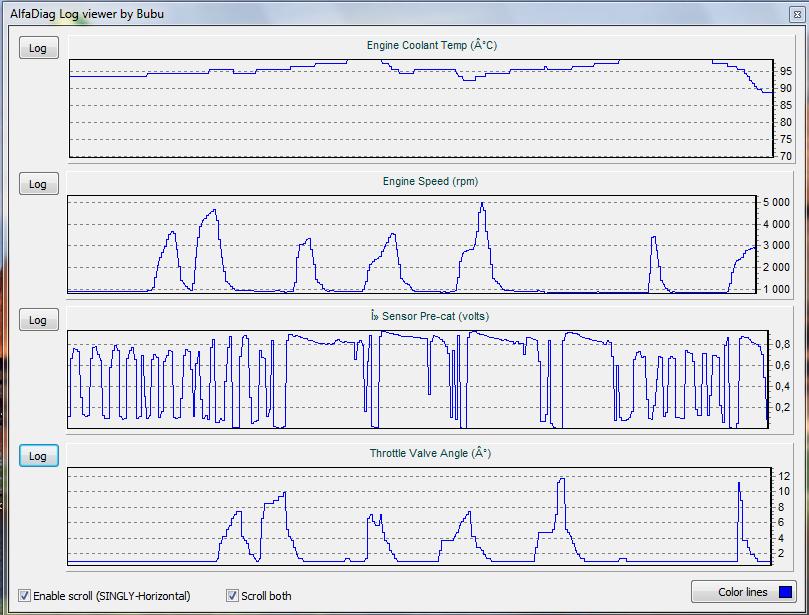This screenshot has height=615, width=809.
Task: Uncheck the Scroll both checkbox
Action: pyautogui.click(x=233, y=595)
